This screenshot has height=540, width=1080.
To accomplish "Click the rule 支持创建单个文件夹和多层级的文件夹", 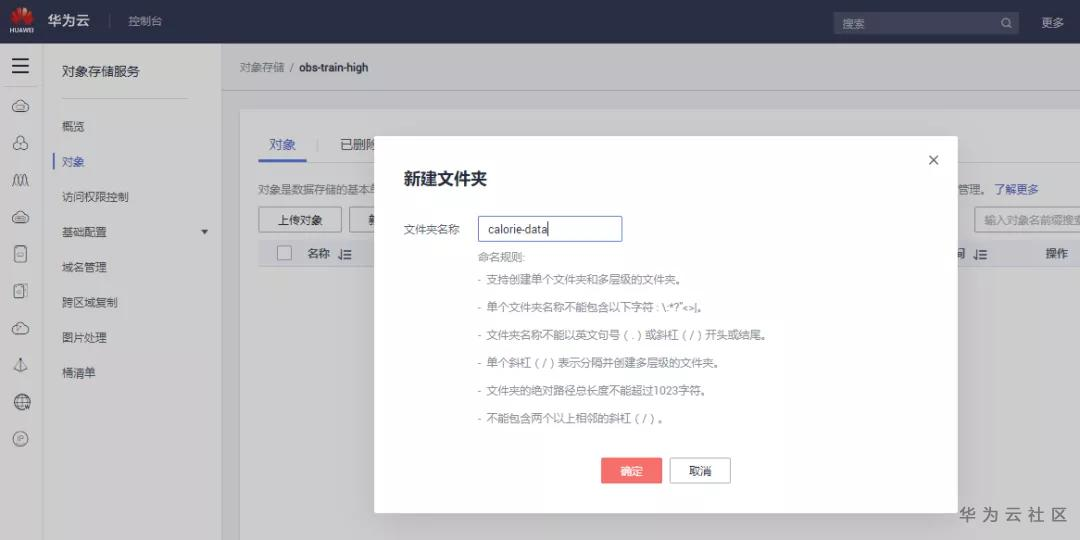I will point(579,280).
